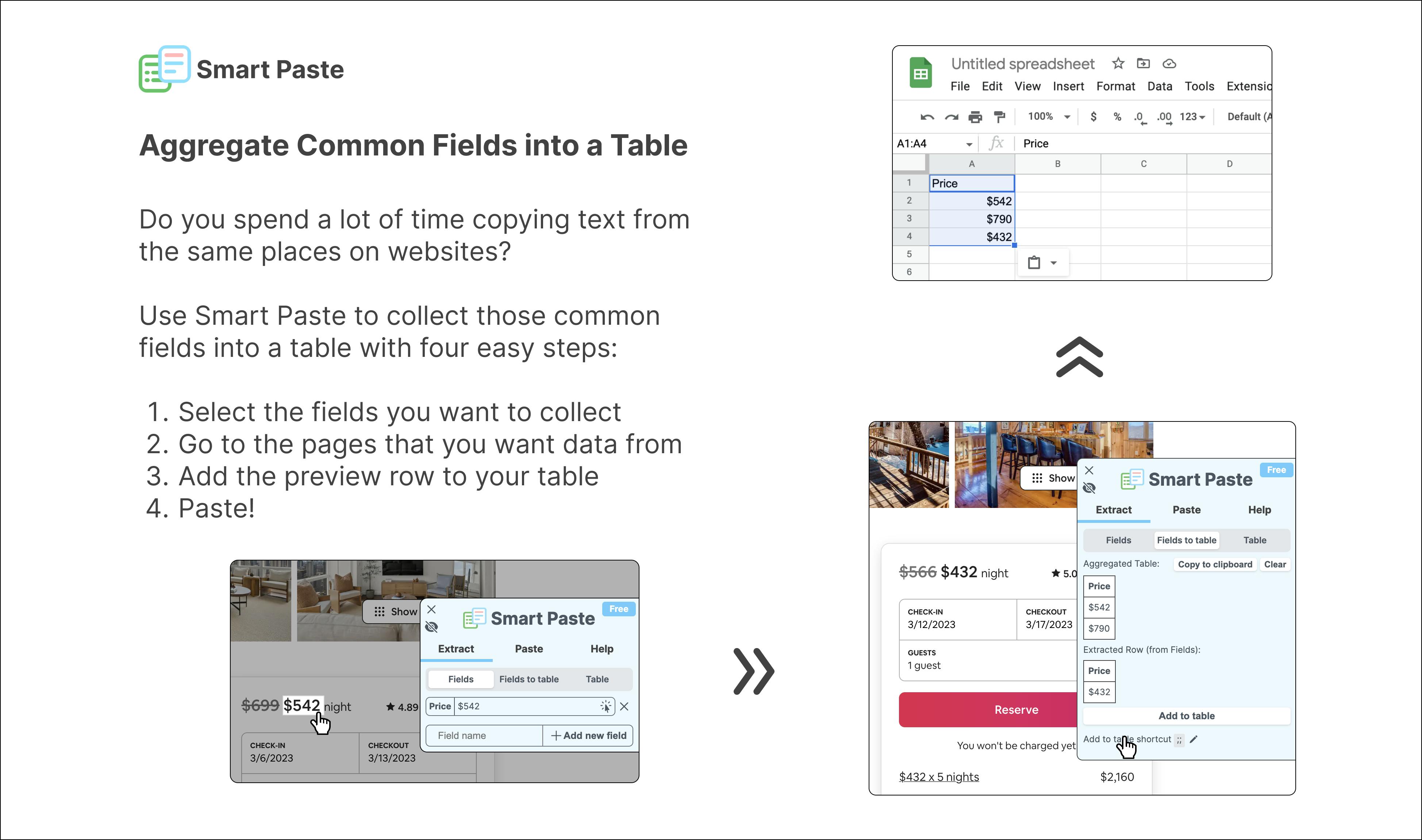Open the Insert menu
This screenshot has width=1422, height=840.
1068,86
